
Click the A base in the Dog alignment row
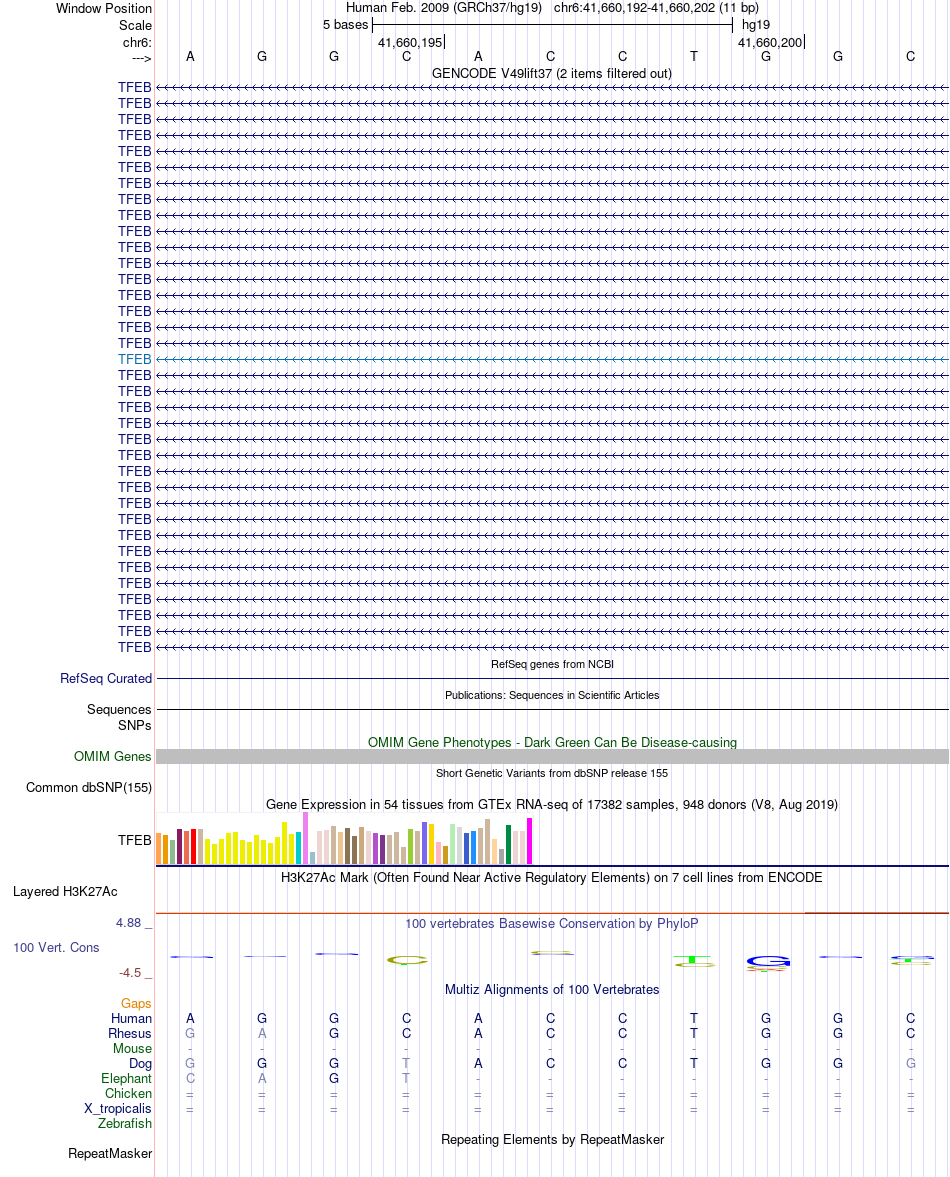pos(478,1064)
